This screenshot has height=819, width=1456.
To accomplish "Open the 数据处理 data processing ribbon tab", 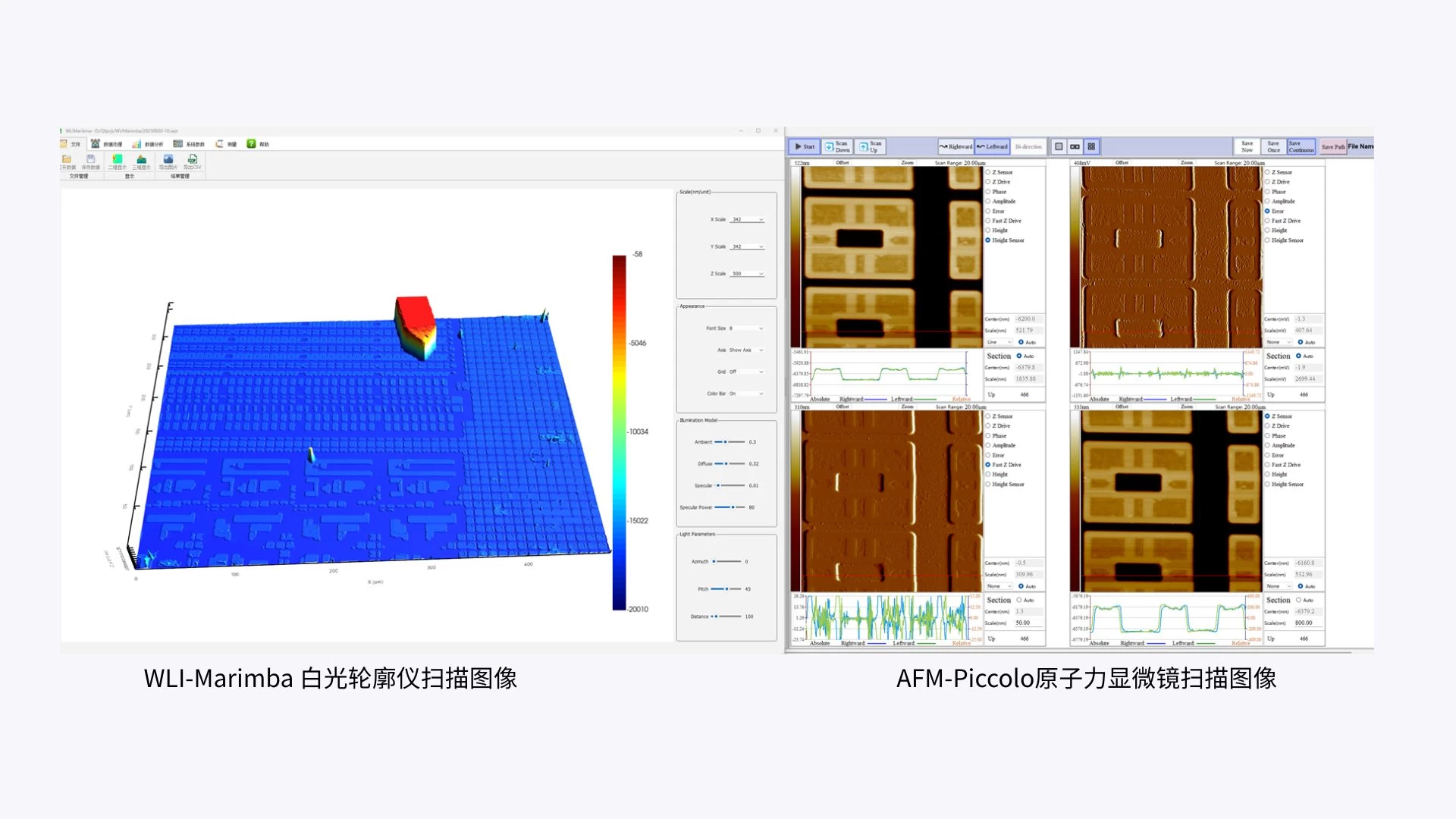I will click(x=106, y=144).
